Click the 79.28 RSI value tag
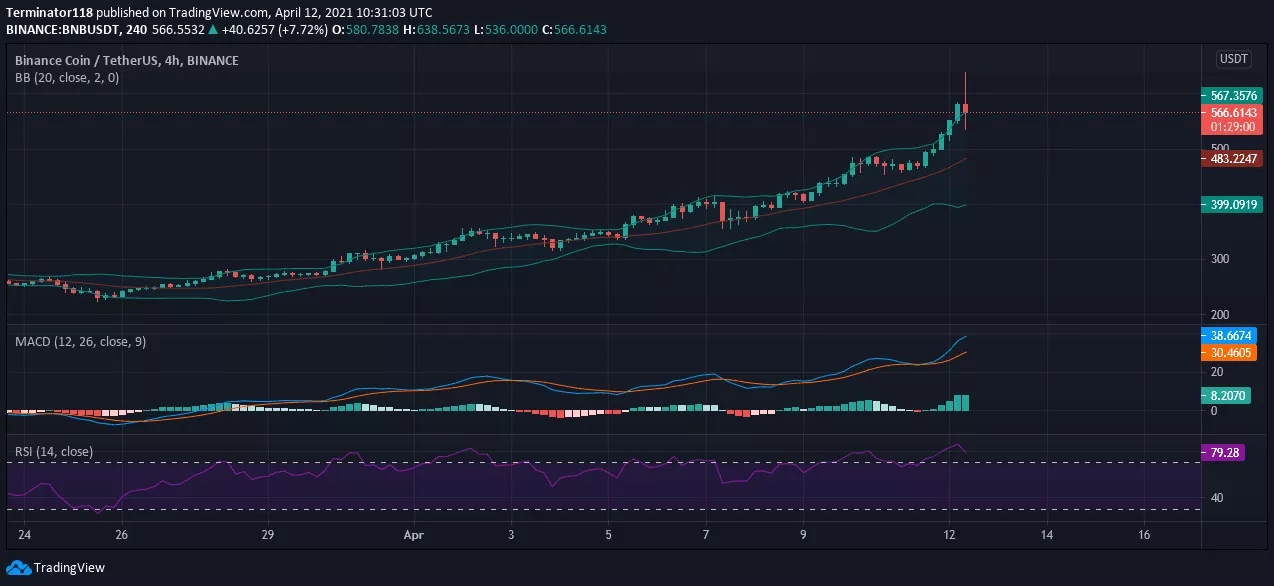The height and width of the screenshot is (586, 1274). pyautogui.click(x=1221, y=452)
